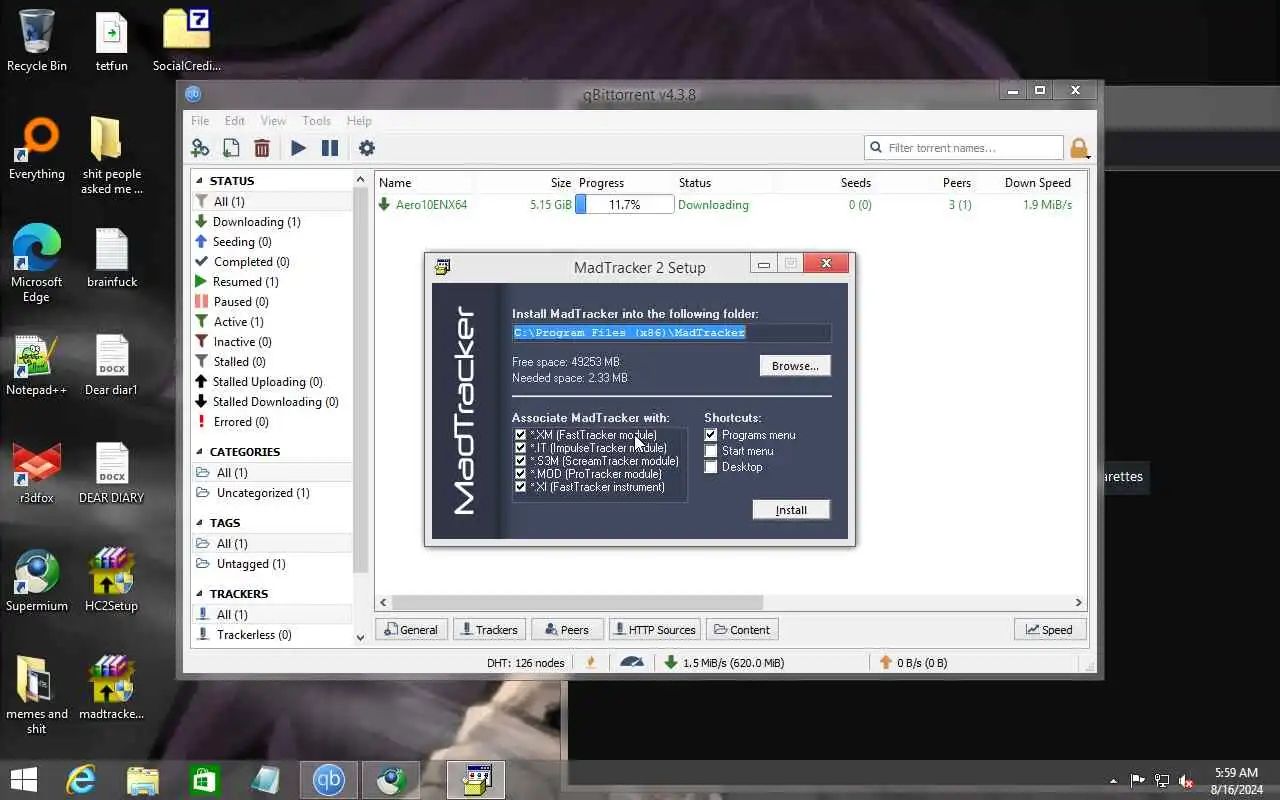1280x800 pixels.
Task: Click the Filter torrent names search field
Action: (x=964, y=148)
